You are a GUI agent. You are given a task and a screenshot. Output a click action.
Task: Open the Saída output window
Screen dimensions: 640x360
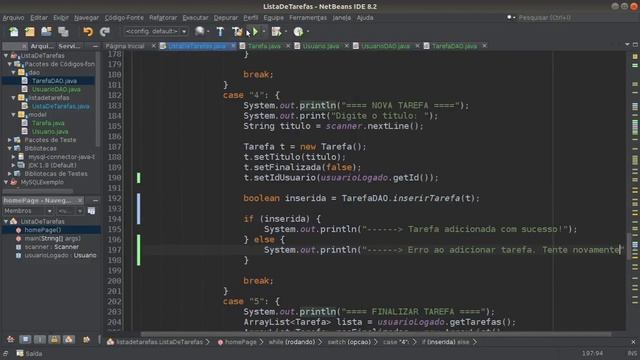(x=29, y=353)
